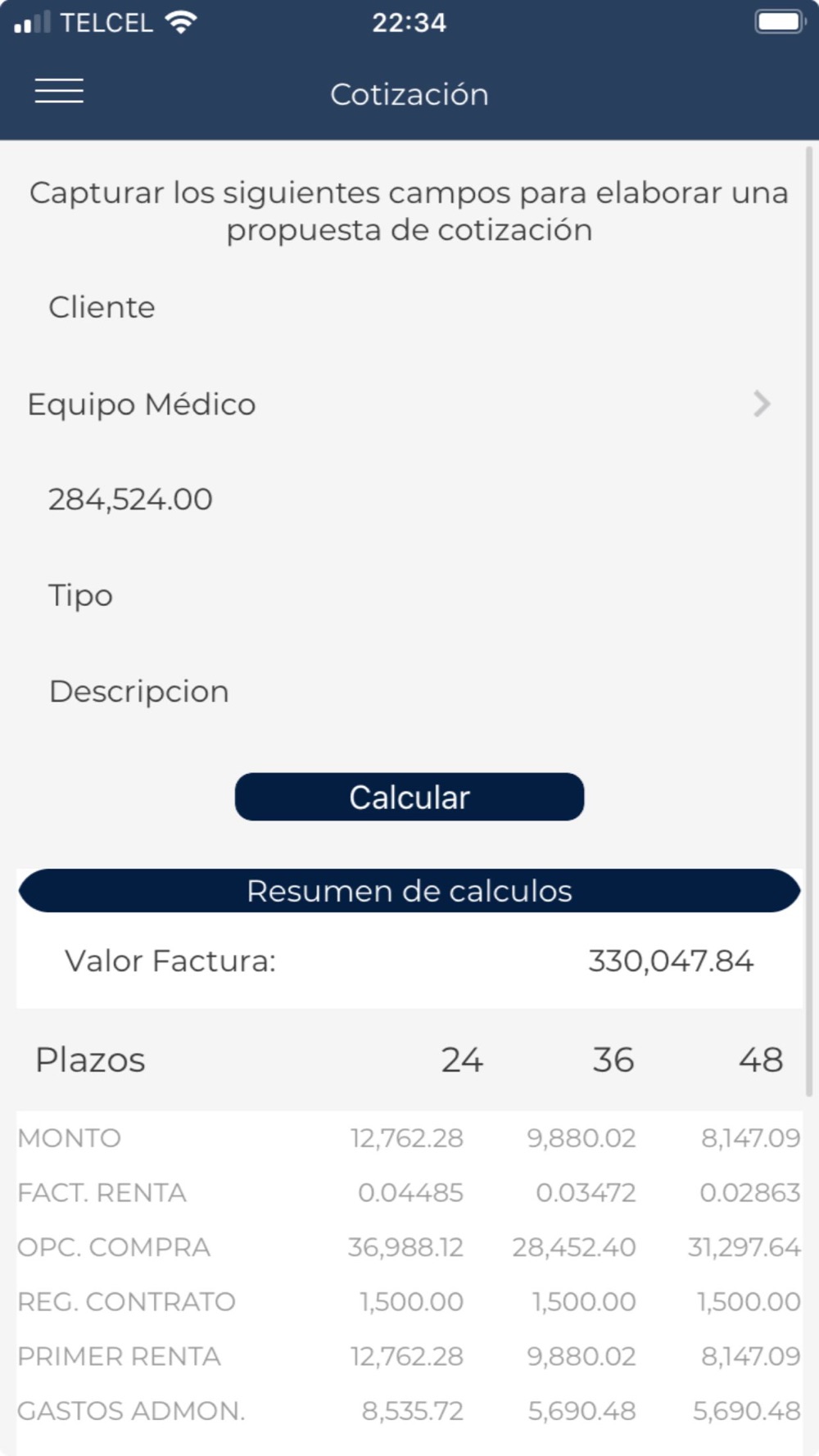Tap the MONTO value for 24 months
This screenshot has width=819, height=1456.
click(x=407, y=1138)
